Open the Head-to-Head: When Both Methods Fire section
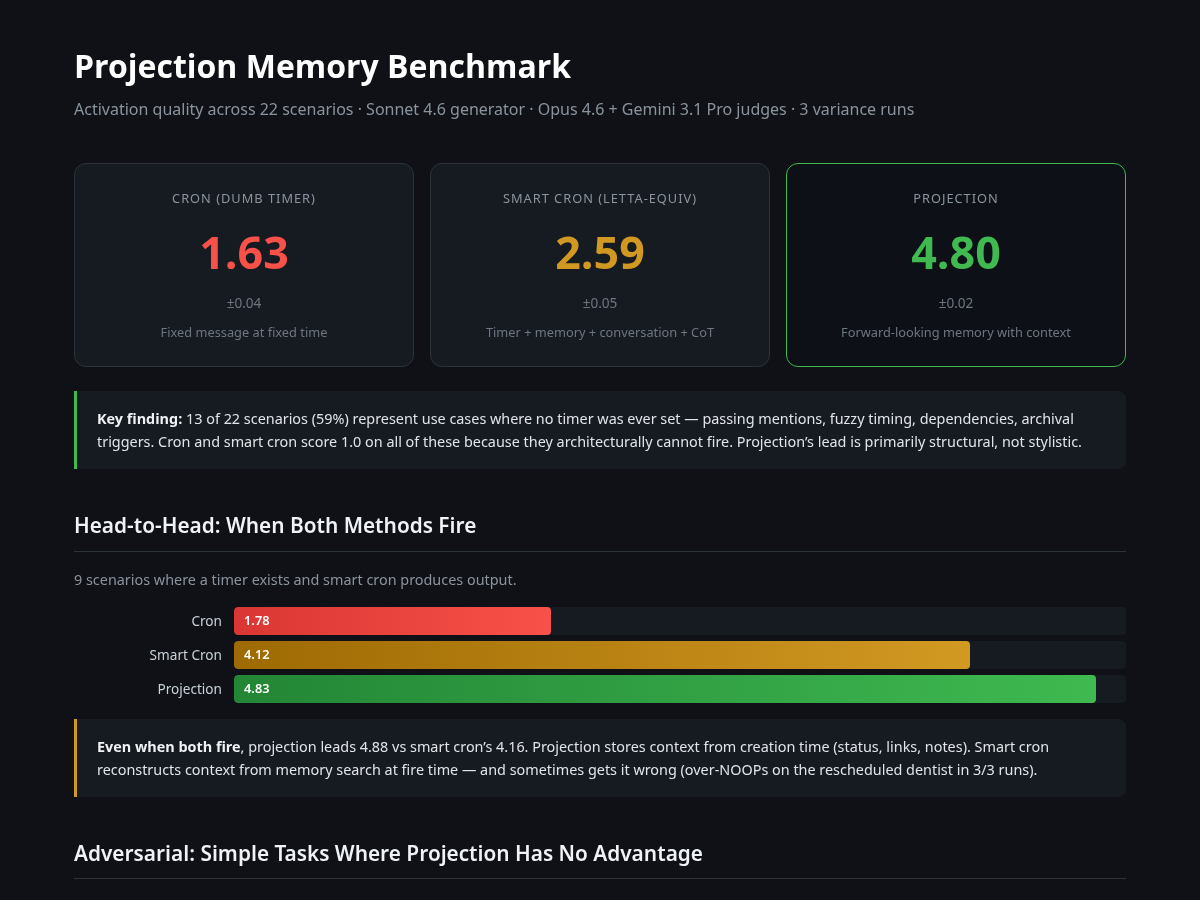Screen dimensions: 1200x900 pyautogui.click(x=275, y=525)
